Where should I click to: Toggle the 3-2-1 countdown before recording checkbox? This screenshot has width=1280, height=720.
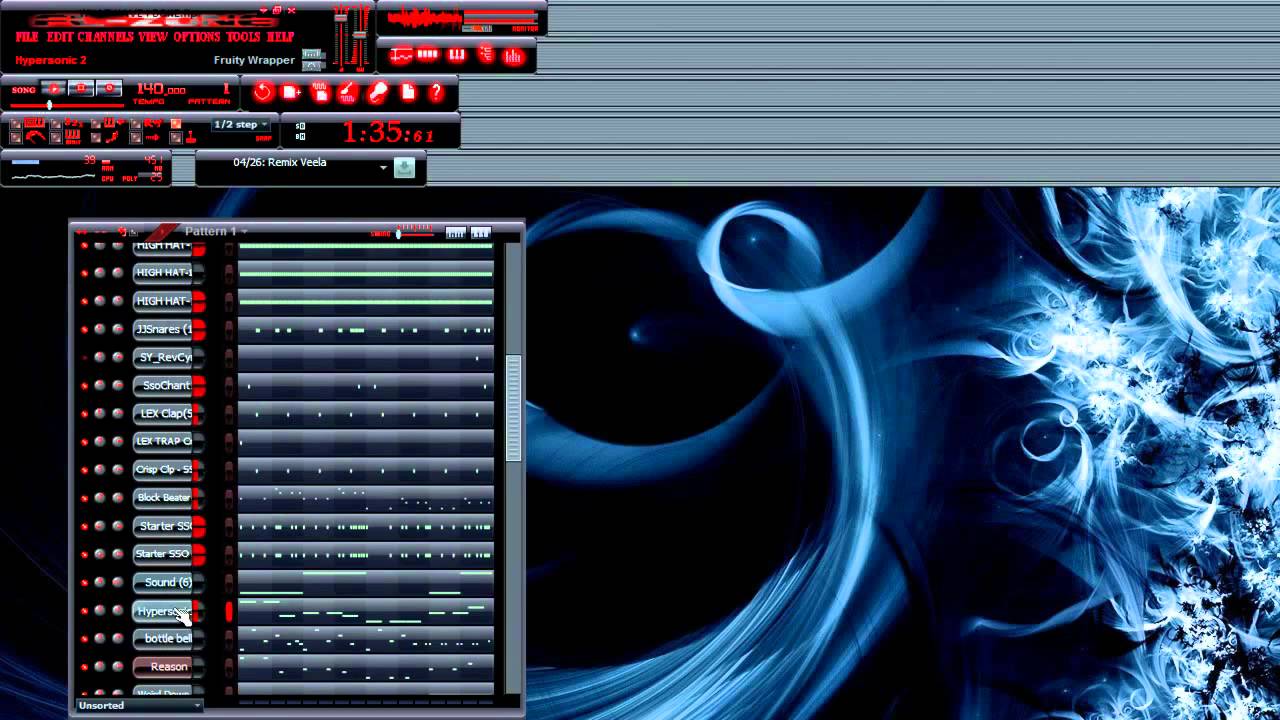point(56,125)
